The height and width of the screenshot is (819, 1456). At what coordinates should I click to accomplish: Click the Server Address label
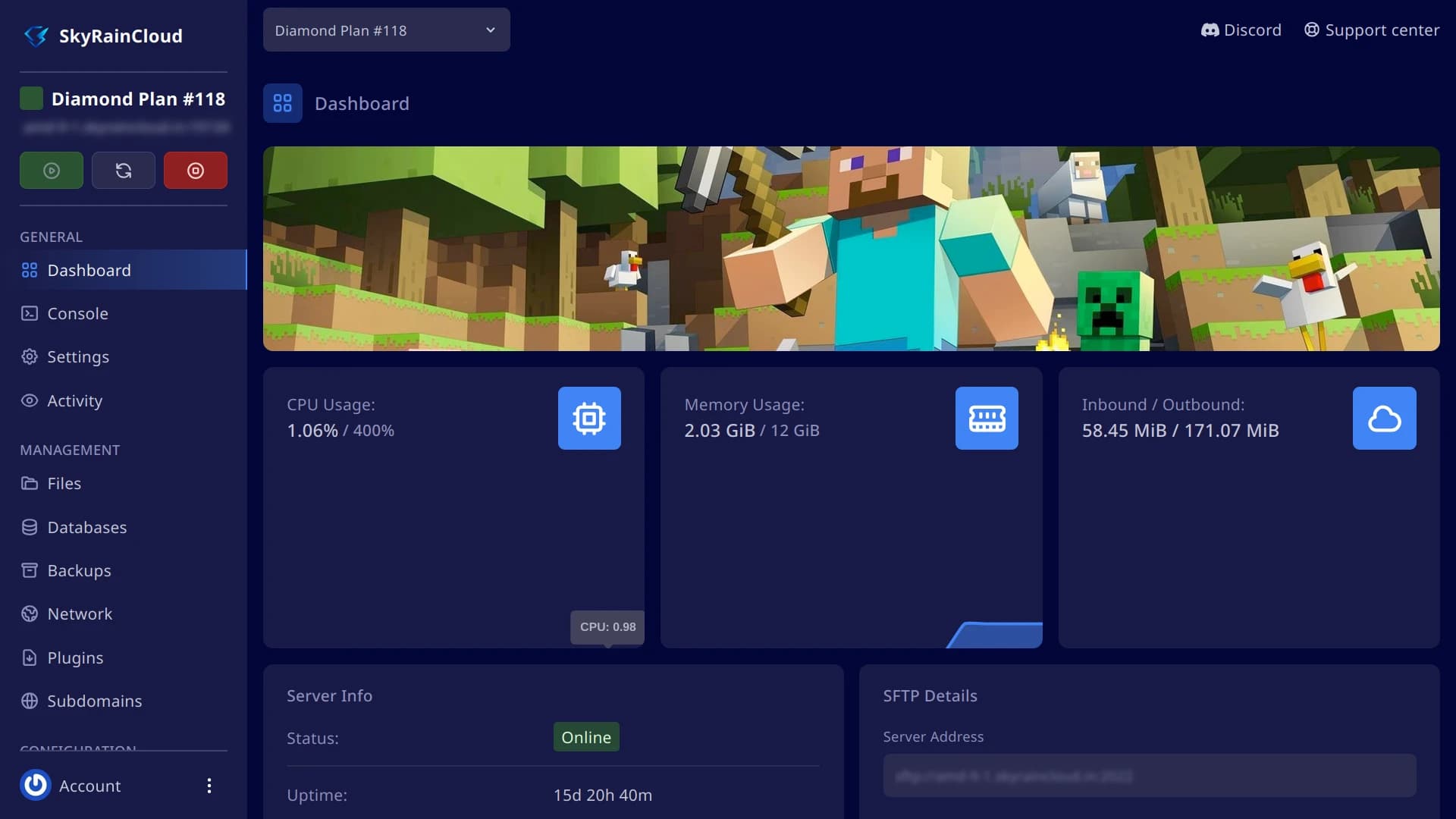pyautogui.click(x=934, y=737)
